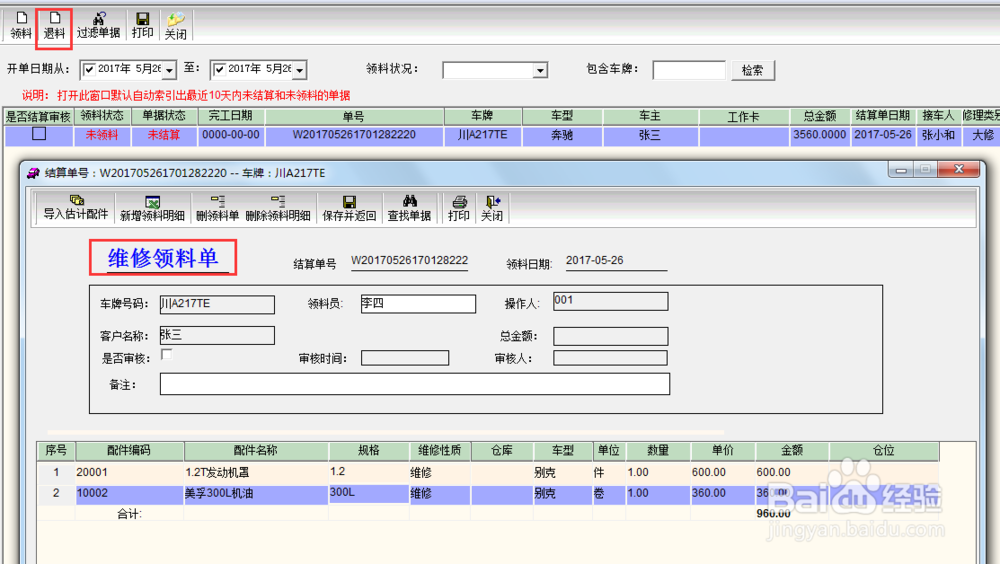This screenshot has height=564, width=1000.
Task: Check the 是否结算审核 box in the order row
Action: click(39, 134)
